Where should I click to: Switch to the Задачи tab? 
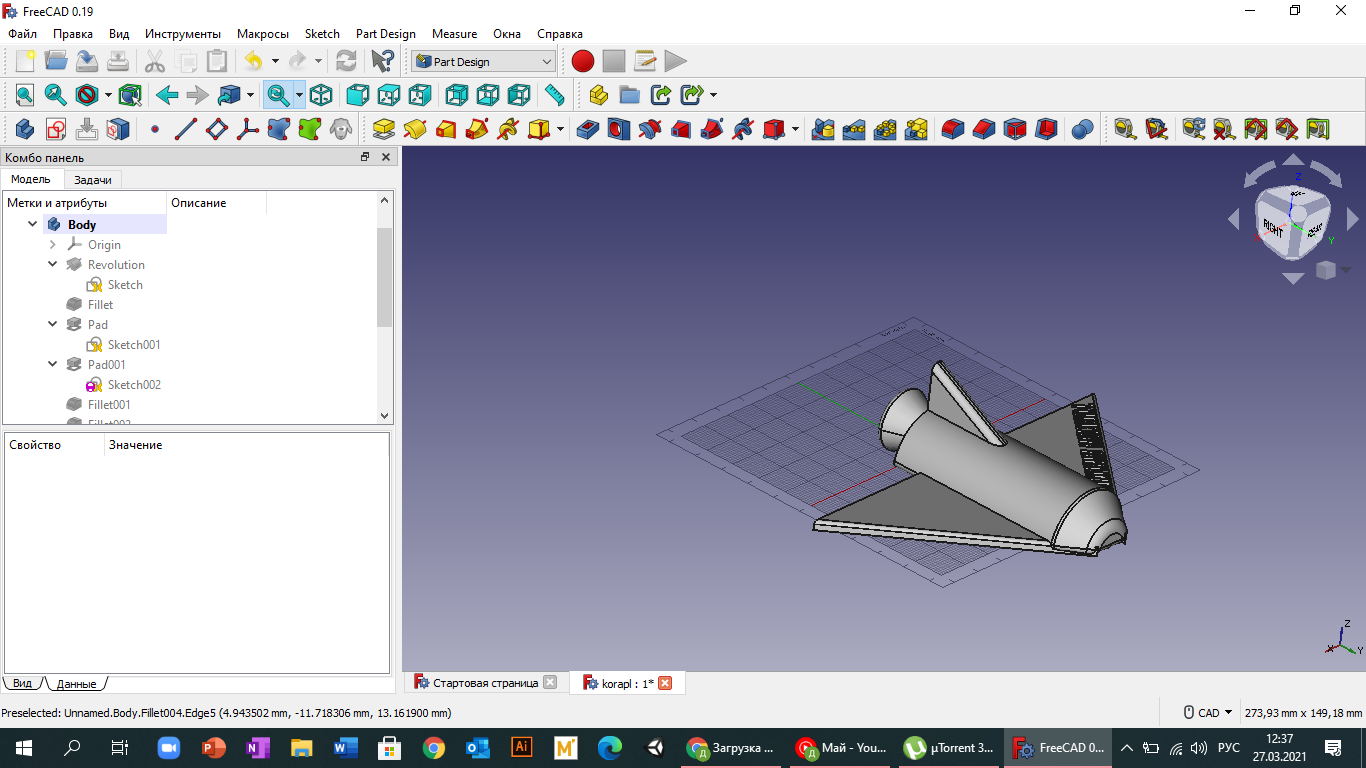(x=93, y=180)
